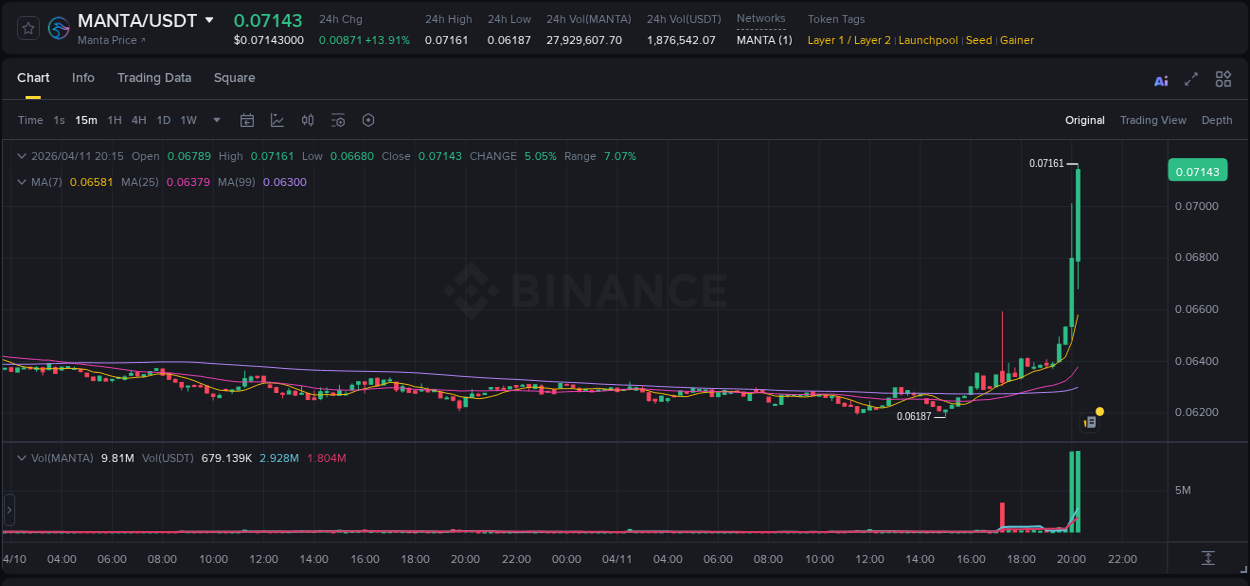Open the MANTA/USDT pair selector dropdown
Screen dimensions: 1250x586
coord(209,20)
